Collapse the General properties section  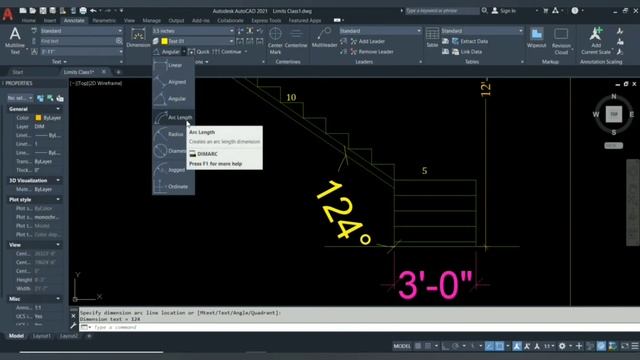coord(58,109)
